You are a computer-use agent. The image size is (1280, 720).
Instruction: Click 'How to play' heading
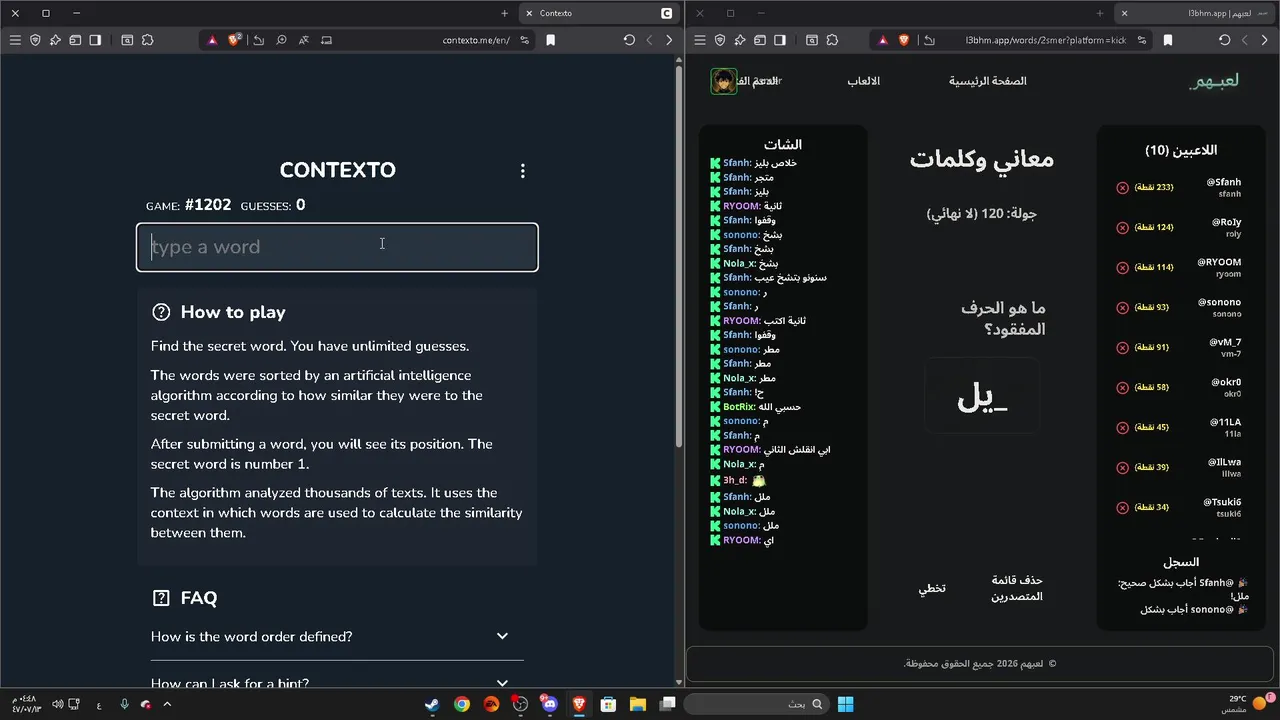(x=233, y=312)
